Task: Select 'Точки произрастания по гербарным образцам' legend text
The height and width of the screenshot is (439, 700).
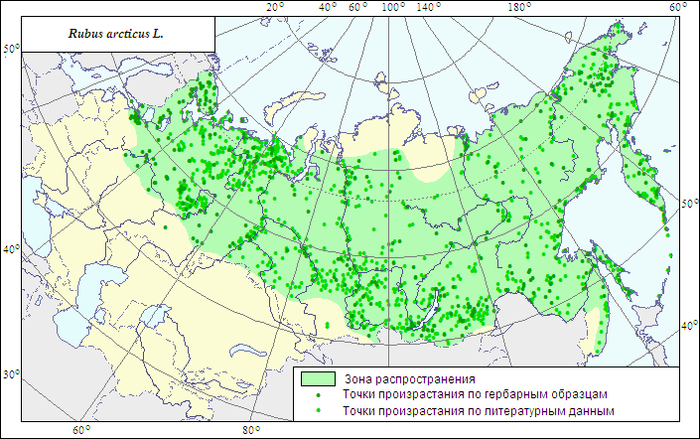Action: tap(475, 395)
